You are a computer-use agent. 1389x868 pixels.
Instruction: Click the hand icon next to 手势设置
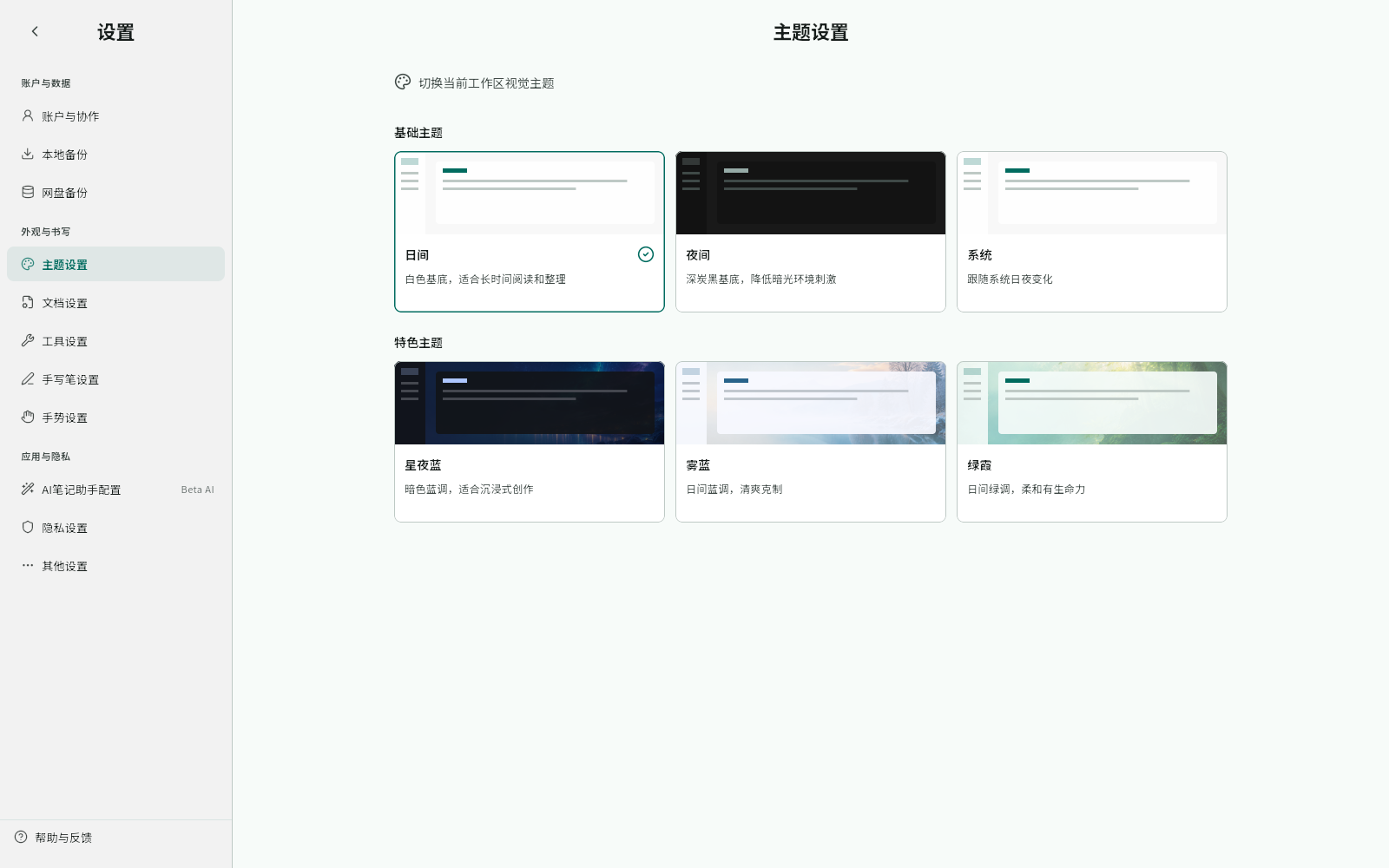point(28,417)
